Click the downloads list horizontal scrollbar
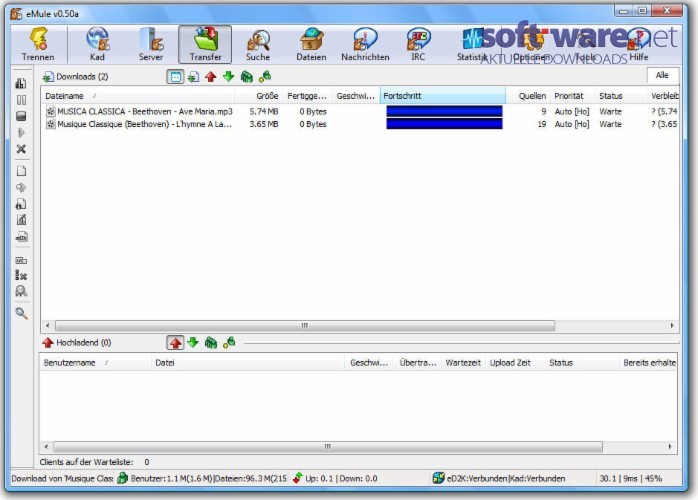 tap(305, 325)
